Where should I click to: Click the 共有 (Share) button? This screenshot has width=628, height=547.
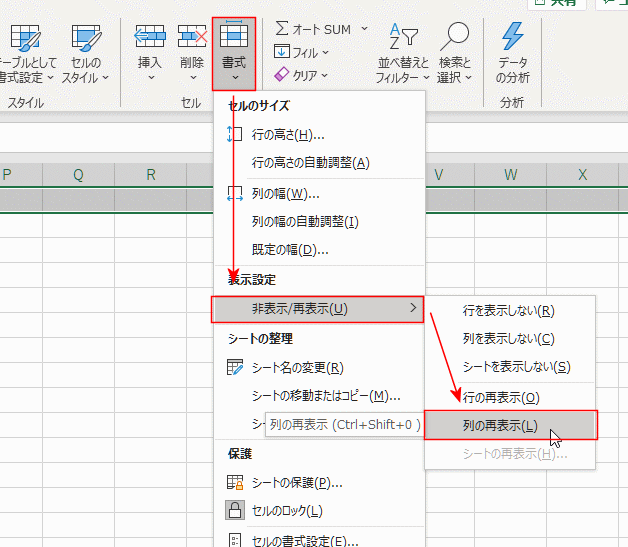[x=556, y=3]
